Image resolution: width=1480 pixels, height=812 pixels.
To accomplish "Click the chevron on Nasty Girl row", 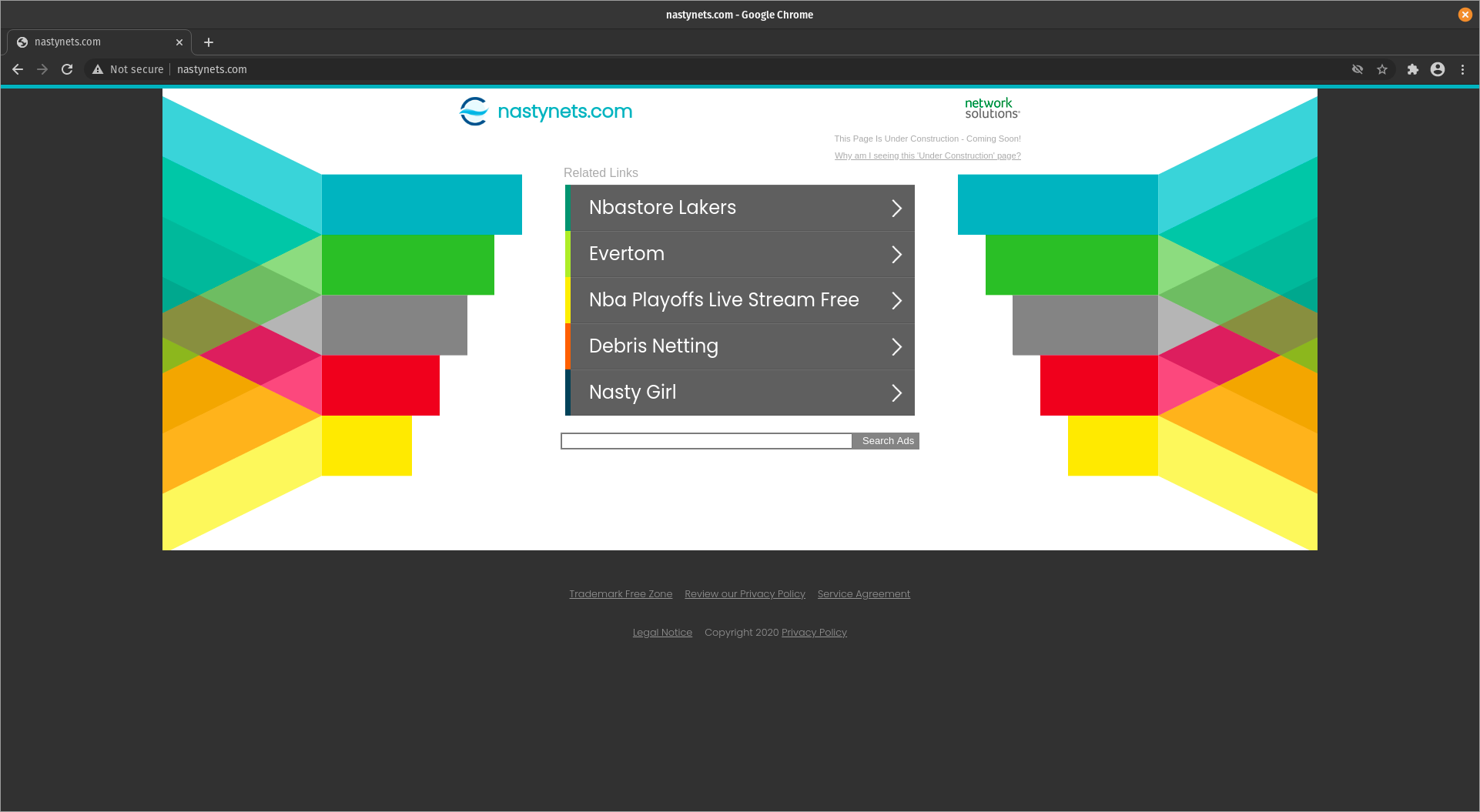I will point(896,393).
